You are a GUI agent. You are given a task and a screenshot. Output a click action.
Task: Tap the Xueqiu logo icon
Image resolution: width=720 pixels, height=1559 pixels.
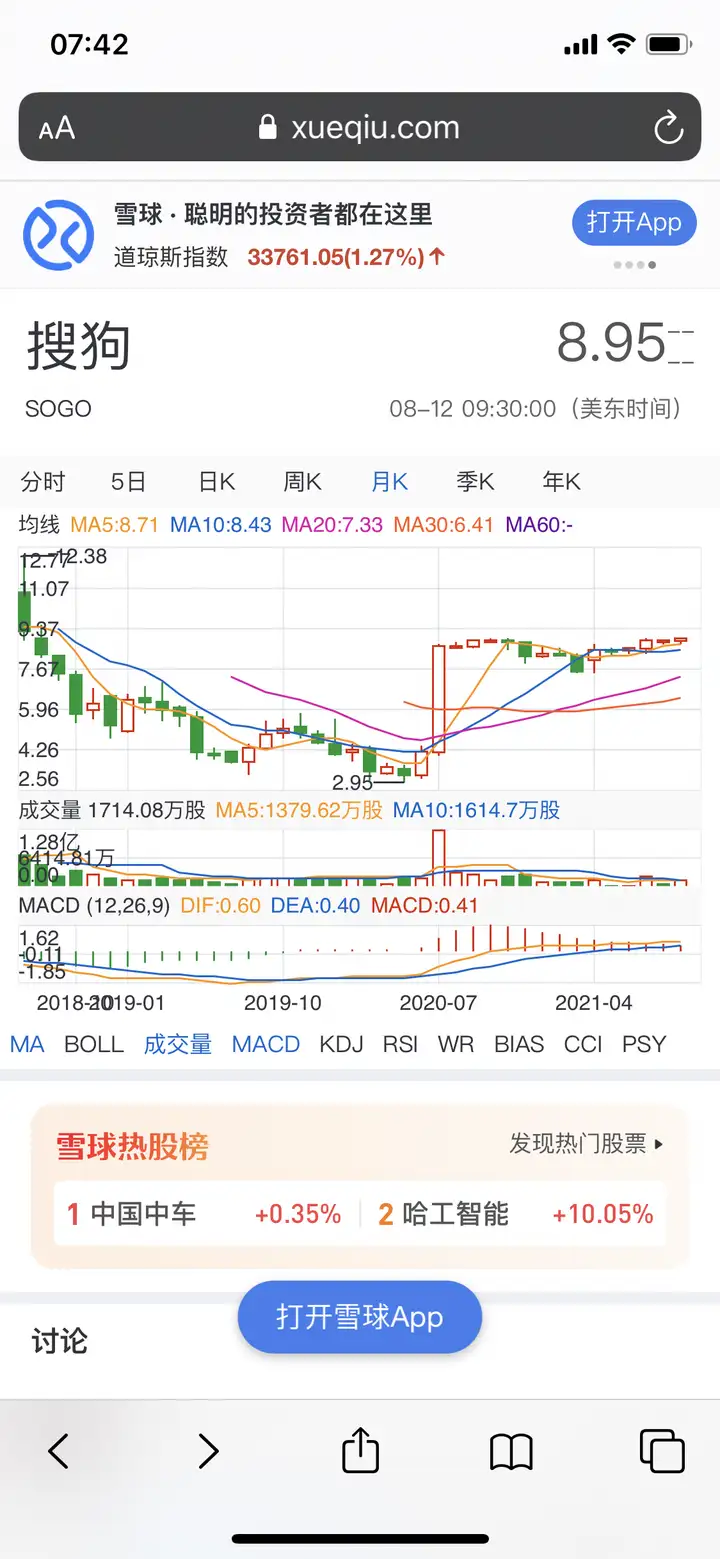[x=58, y=235]
